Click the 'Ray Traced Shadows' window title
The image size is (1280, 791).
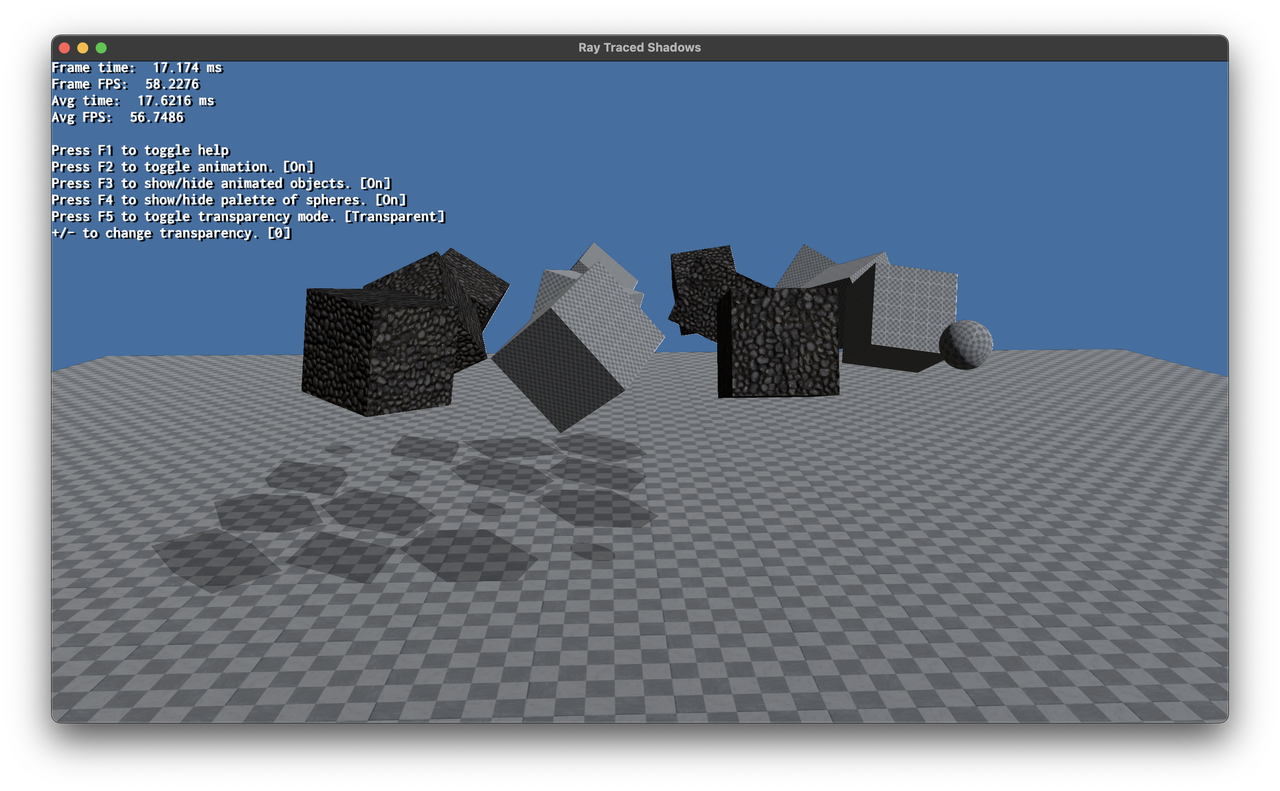[640, 48]
